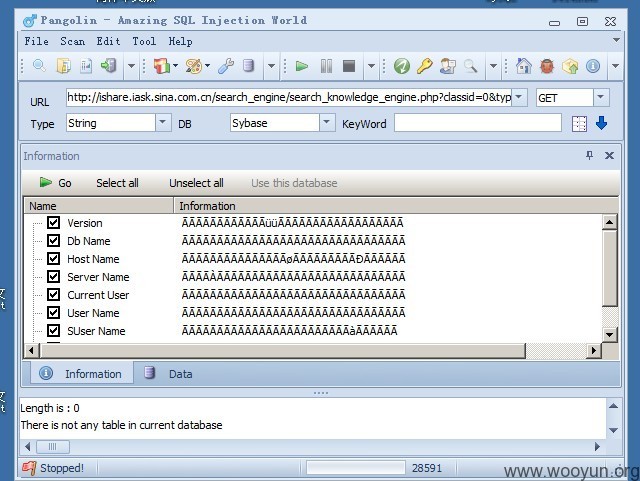Click the colorful cube toolbar icon

click(162, 66)
